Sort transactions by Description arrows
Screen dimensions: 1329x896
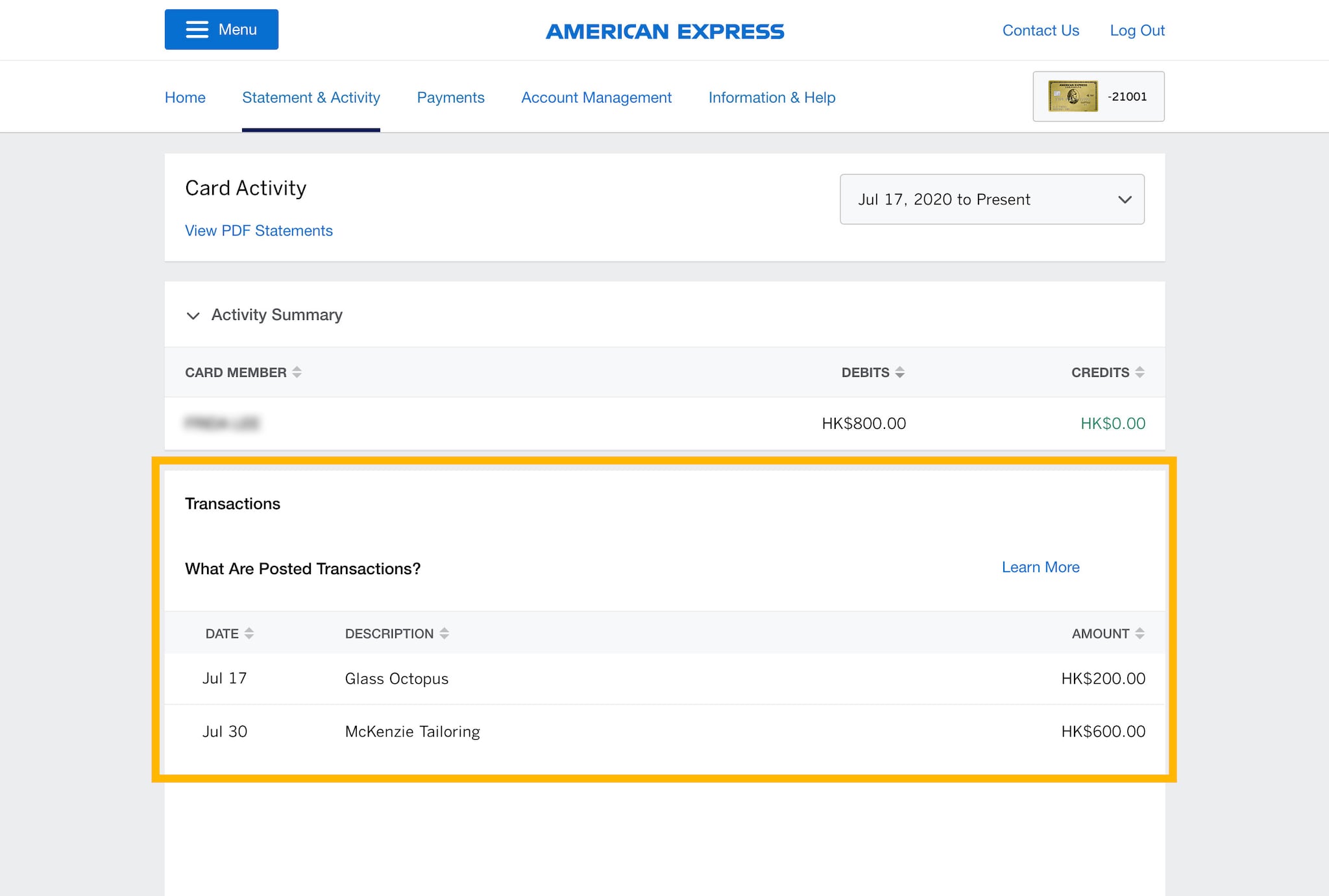[444, 634]
